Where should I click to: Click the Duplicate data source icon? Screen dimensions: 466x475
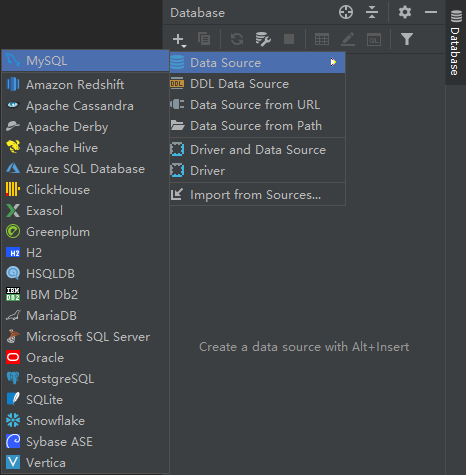point(204,39)
